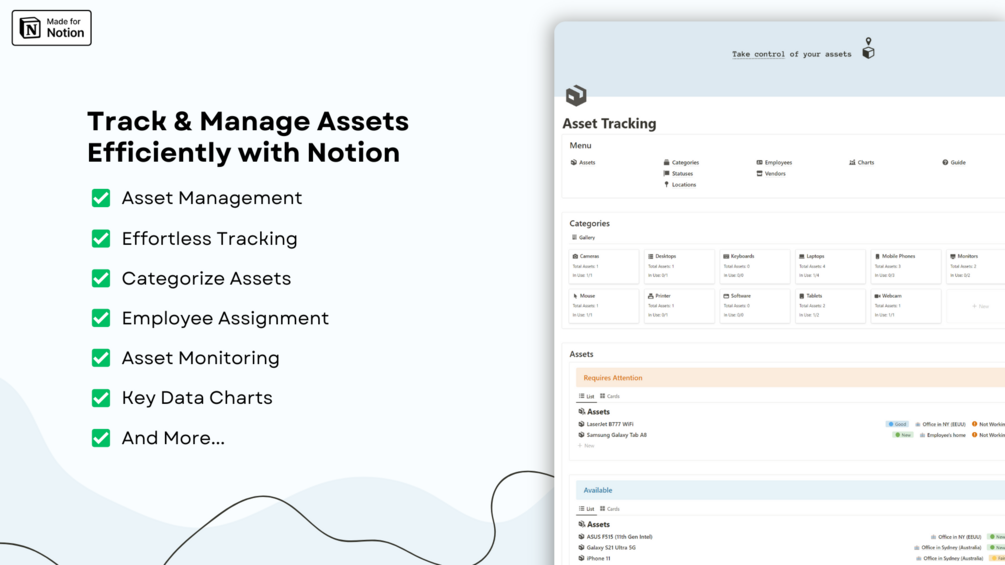Open the Webcam category card
Image resolution: width=1005 pixels, height=565 pixels.
906,306
